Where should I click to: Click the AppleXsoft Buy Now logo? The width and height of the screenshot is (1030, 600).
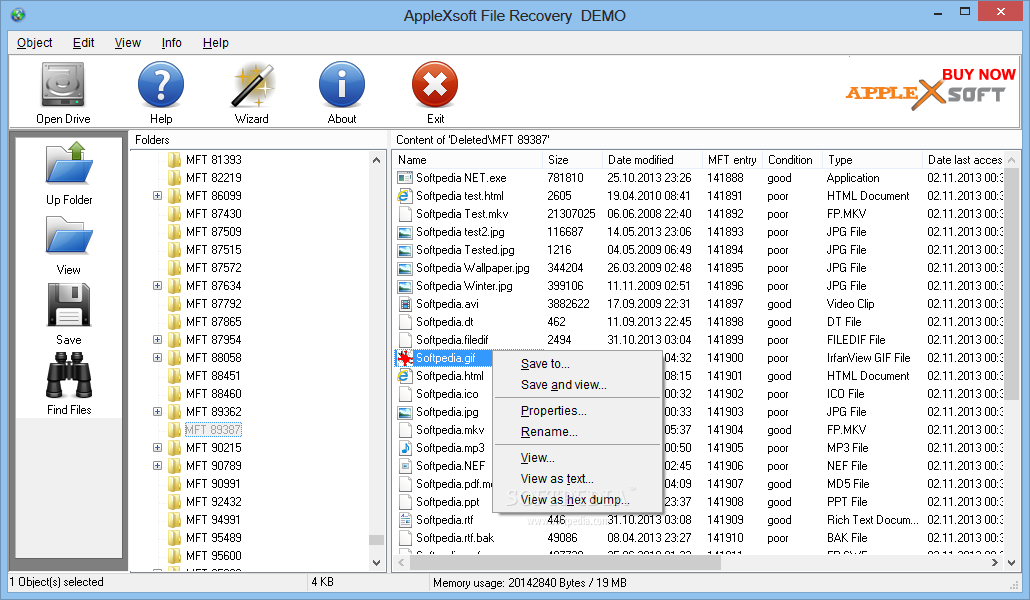931,89
